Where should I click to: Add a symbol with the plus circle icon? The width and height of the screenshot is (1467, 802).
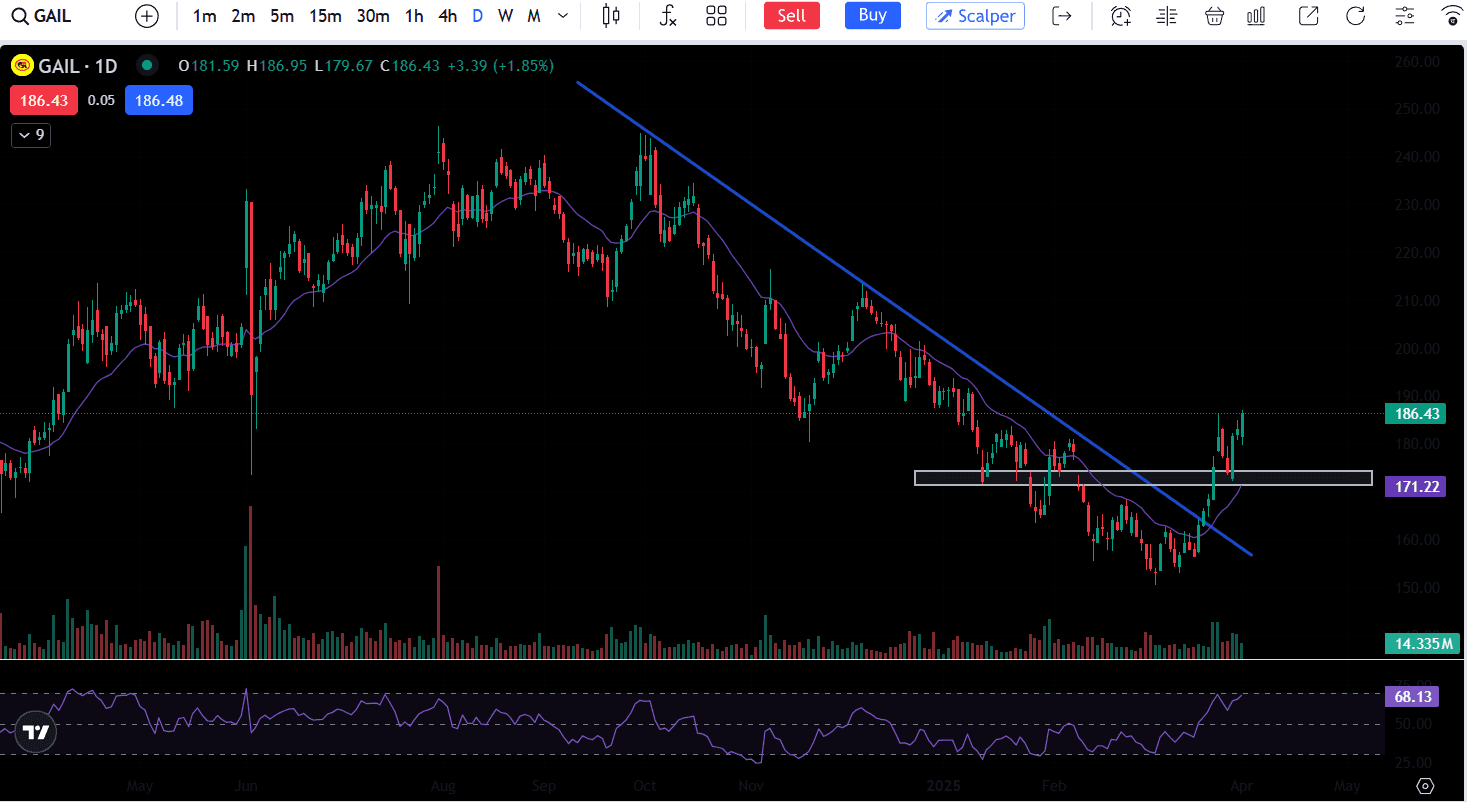(147, 16)
